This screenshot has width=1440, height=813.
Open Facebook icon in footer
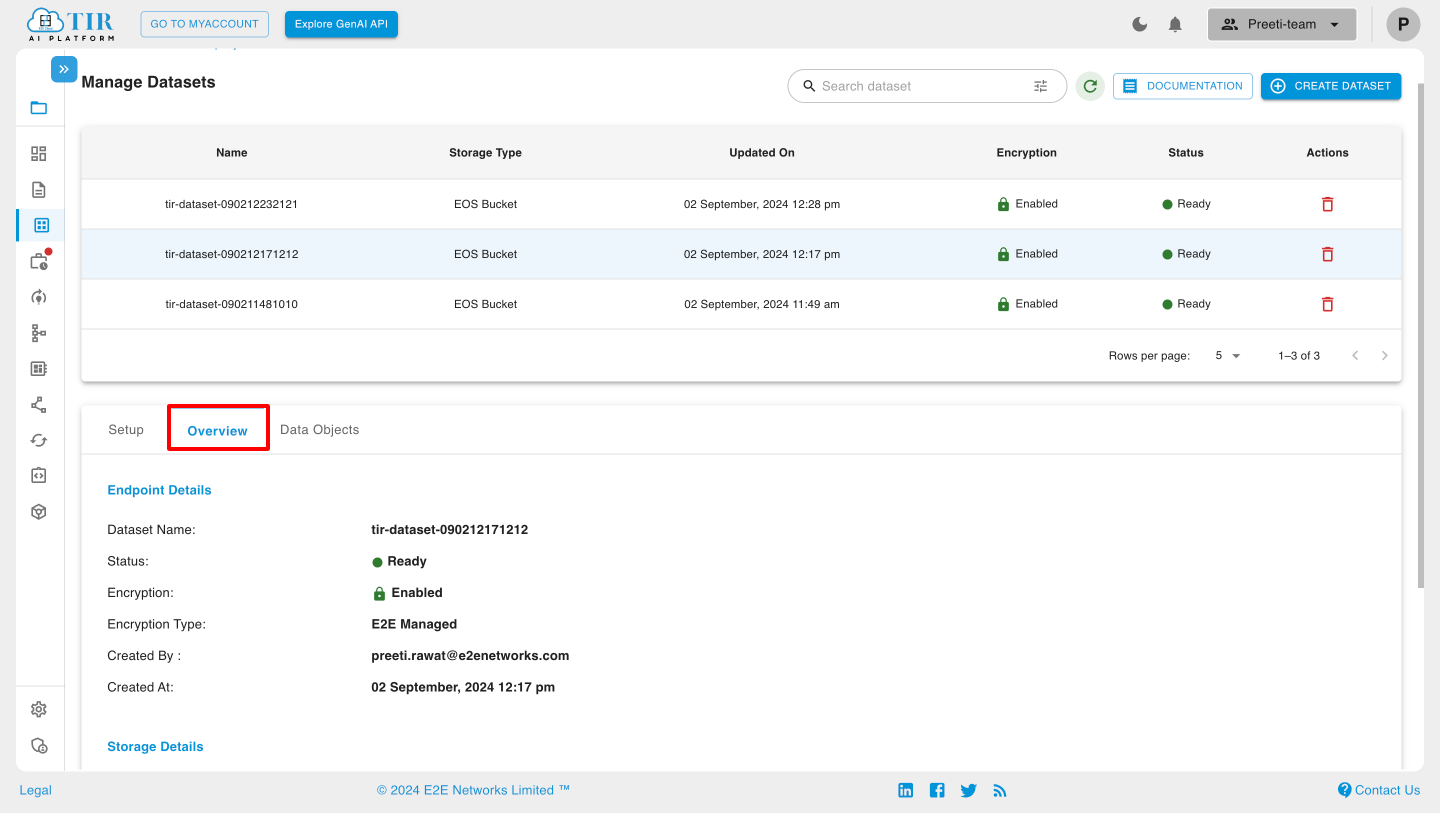click(937, 790)
